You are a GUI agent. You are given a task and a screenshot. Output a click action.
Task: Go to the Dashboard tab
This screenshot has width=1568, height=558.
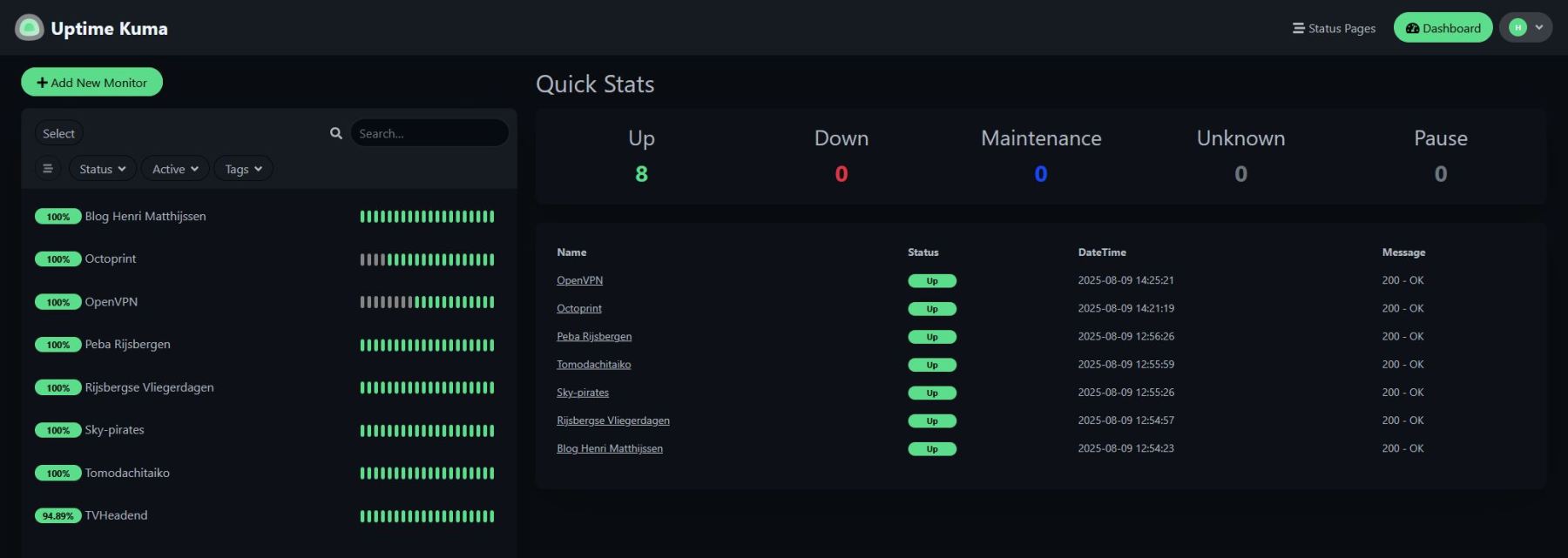click(1443, 28)
